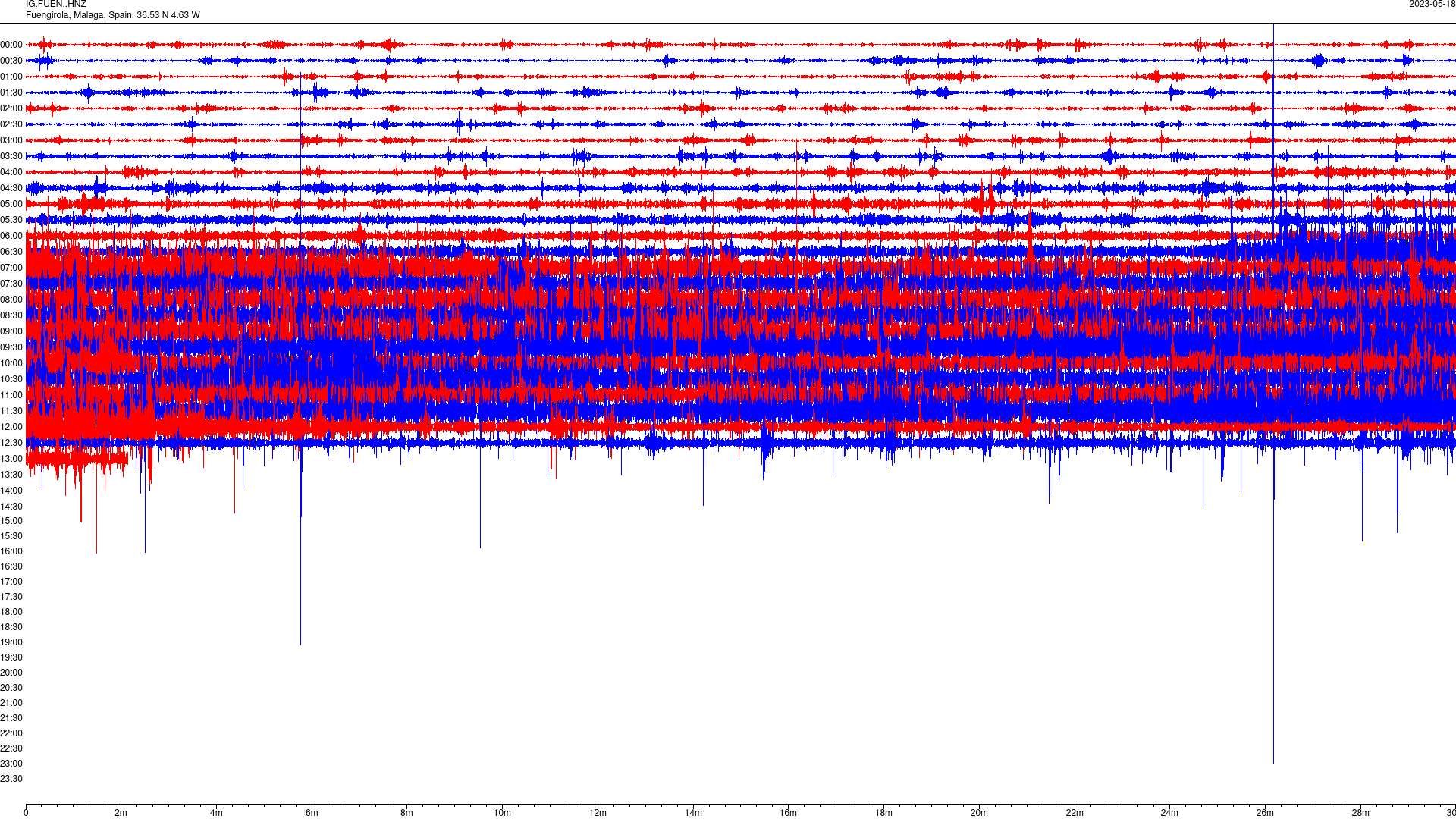Select the 23:00 time row label
Screen dimensions: 1456x819
(x=11, y=764)
